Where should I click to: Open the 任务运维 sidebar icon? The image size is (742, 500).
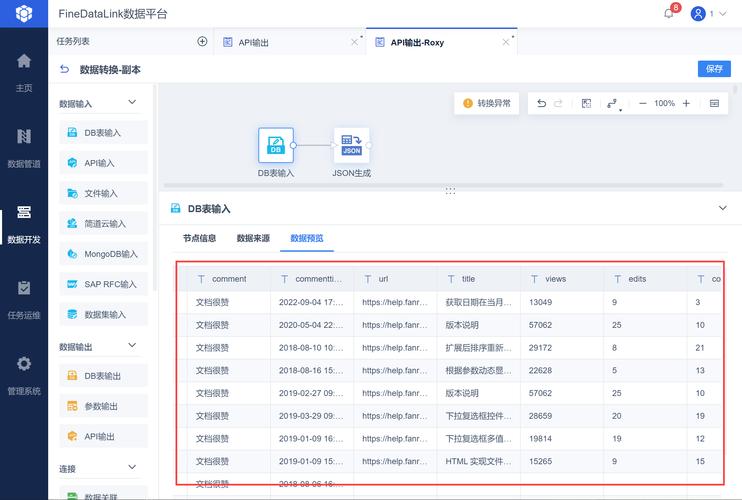[24, 288]
